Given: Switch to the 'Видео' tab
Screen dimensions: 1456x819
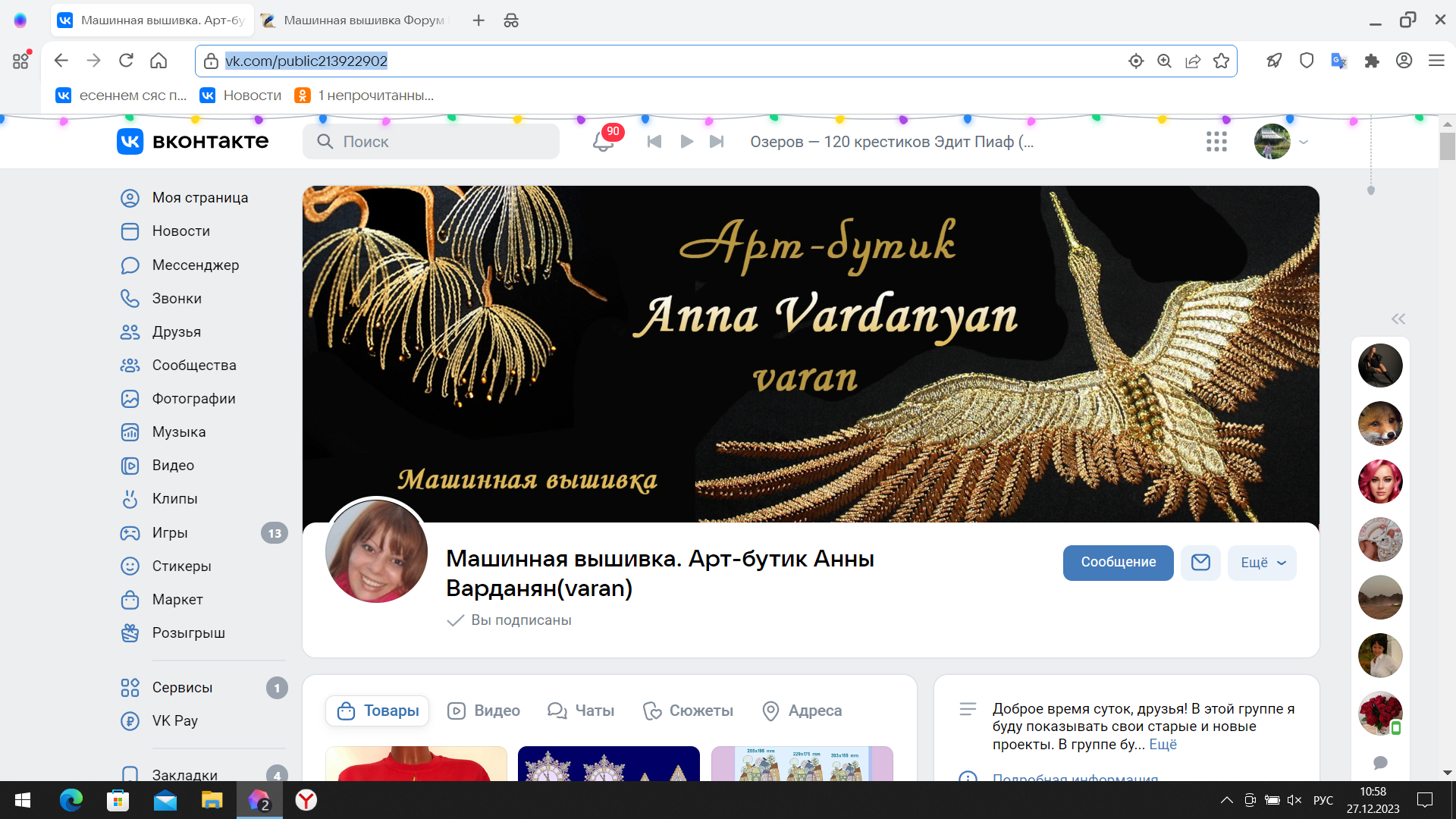Looking at the screenshot, I should click(x=484, y=711).
